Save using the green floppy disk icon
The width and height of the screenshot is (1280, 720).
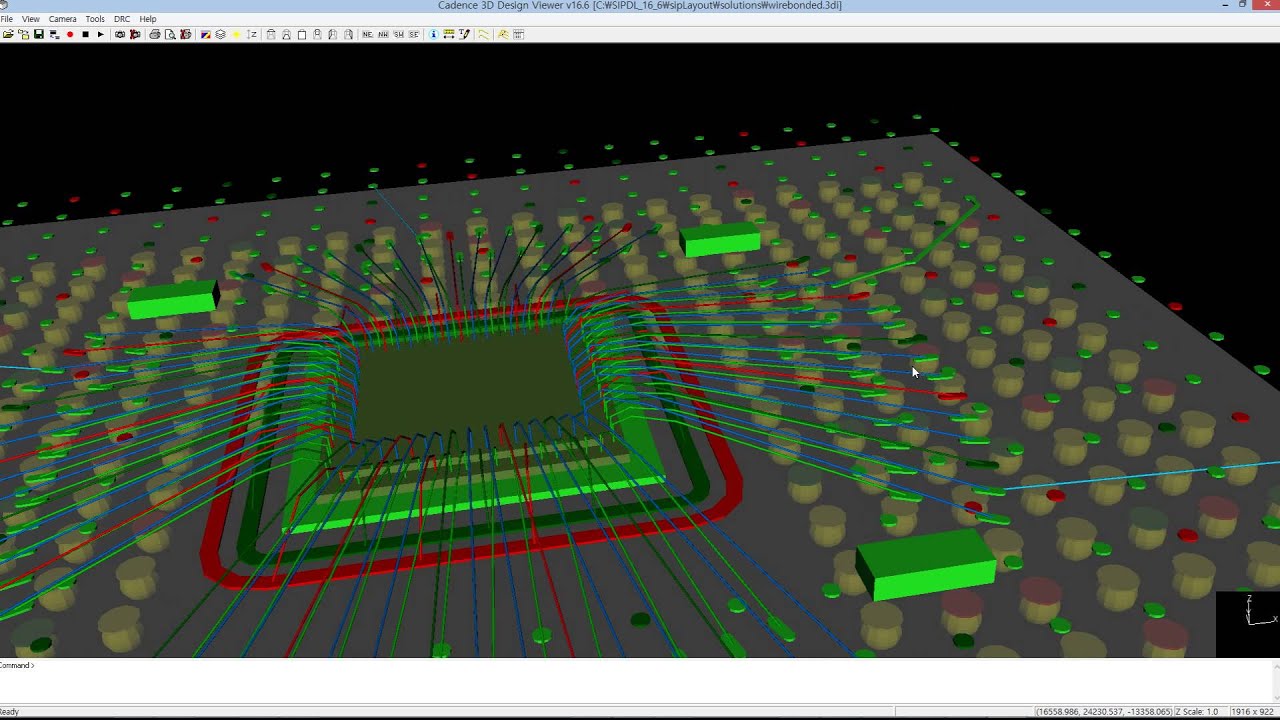(x=39, y=34)
